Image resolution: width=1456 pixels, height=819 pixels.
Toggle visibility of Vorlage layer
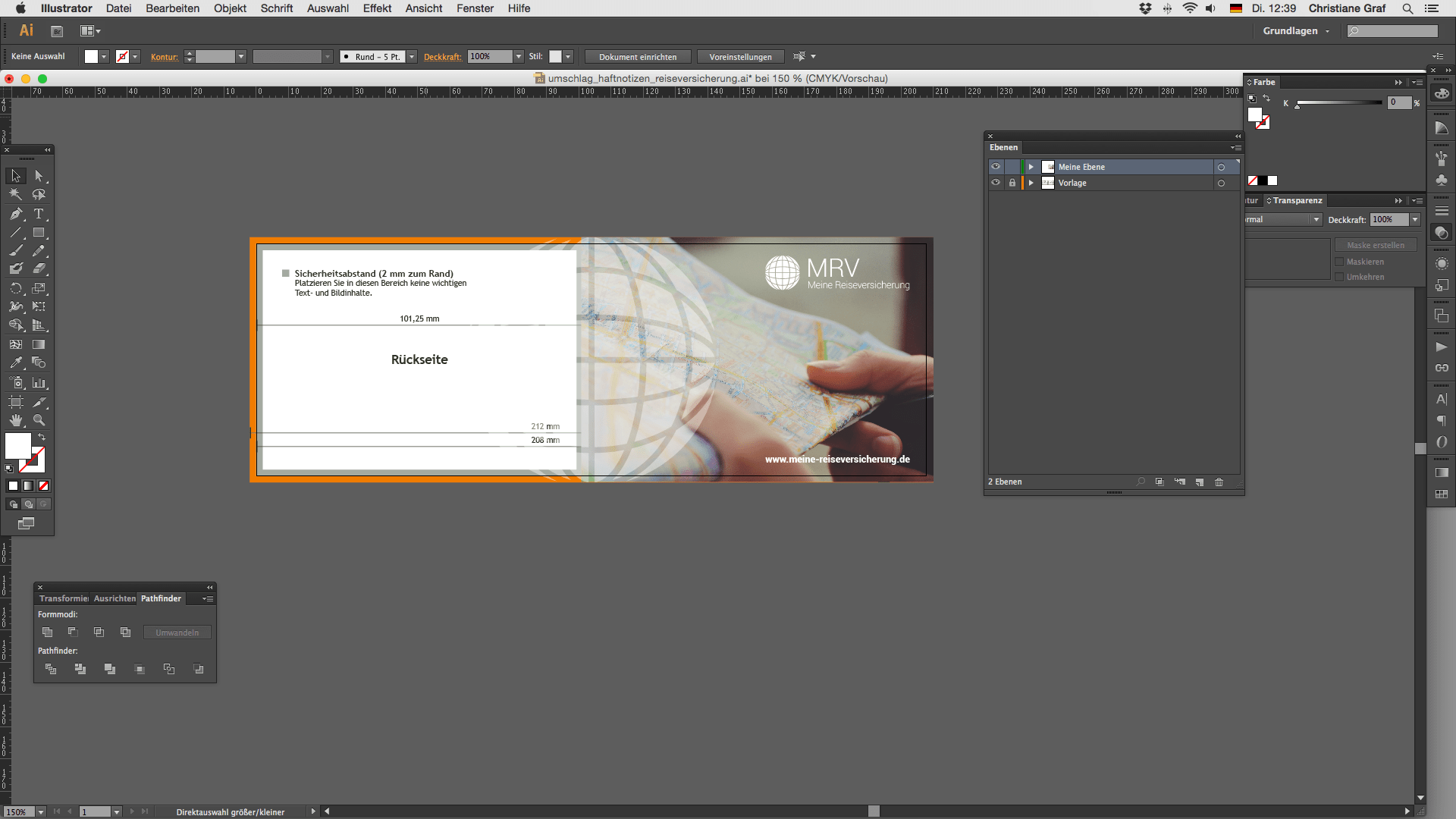996,183
